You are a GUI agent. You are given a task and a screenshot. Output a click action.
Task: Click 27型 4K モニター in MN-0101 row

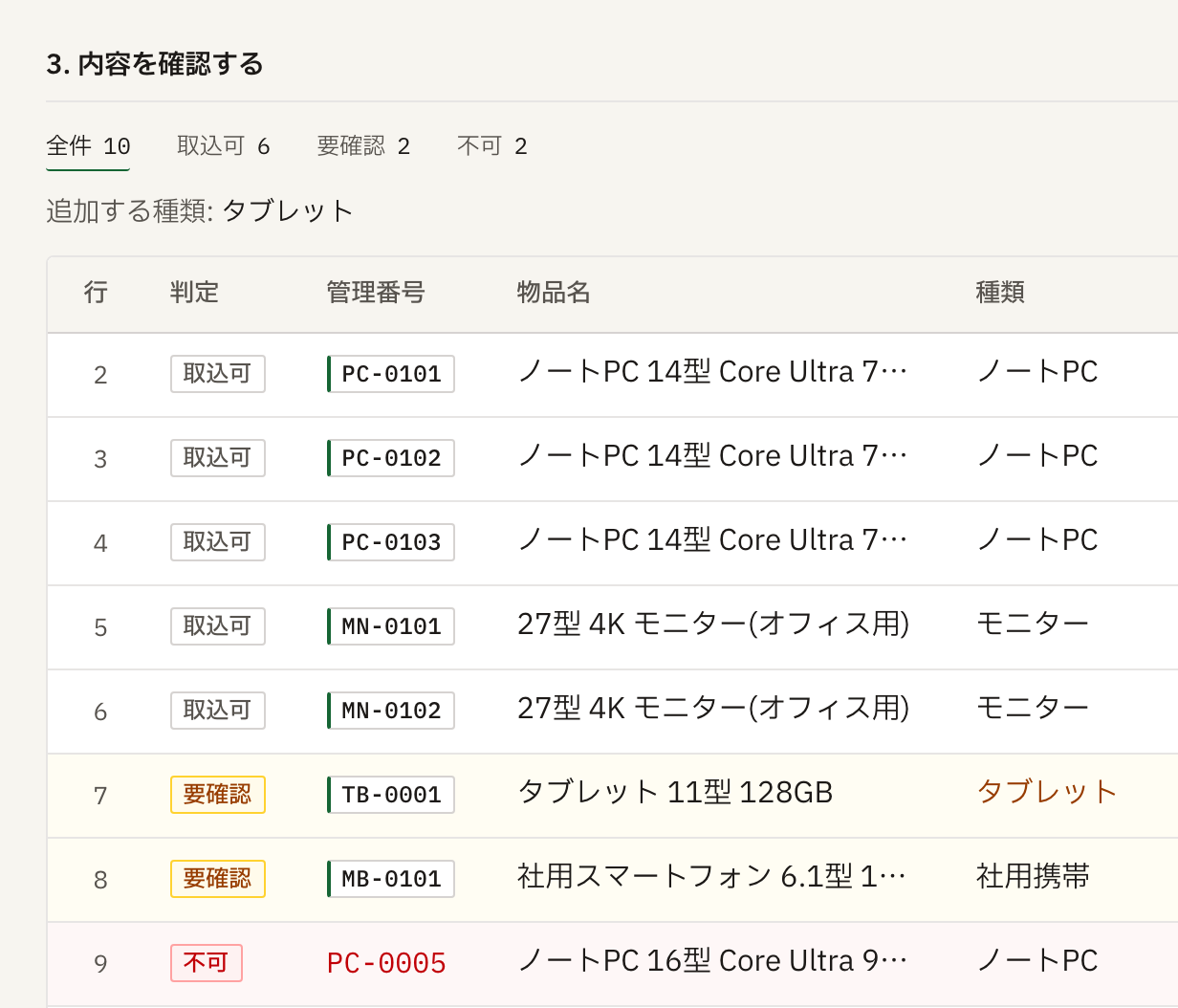(x=713, y=625)
